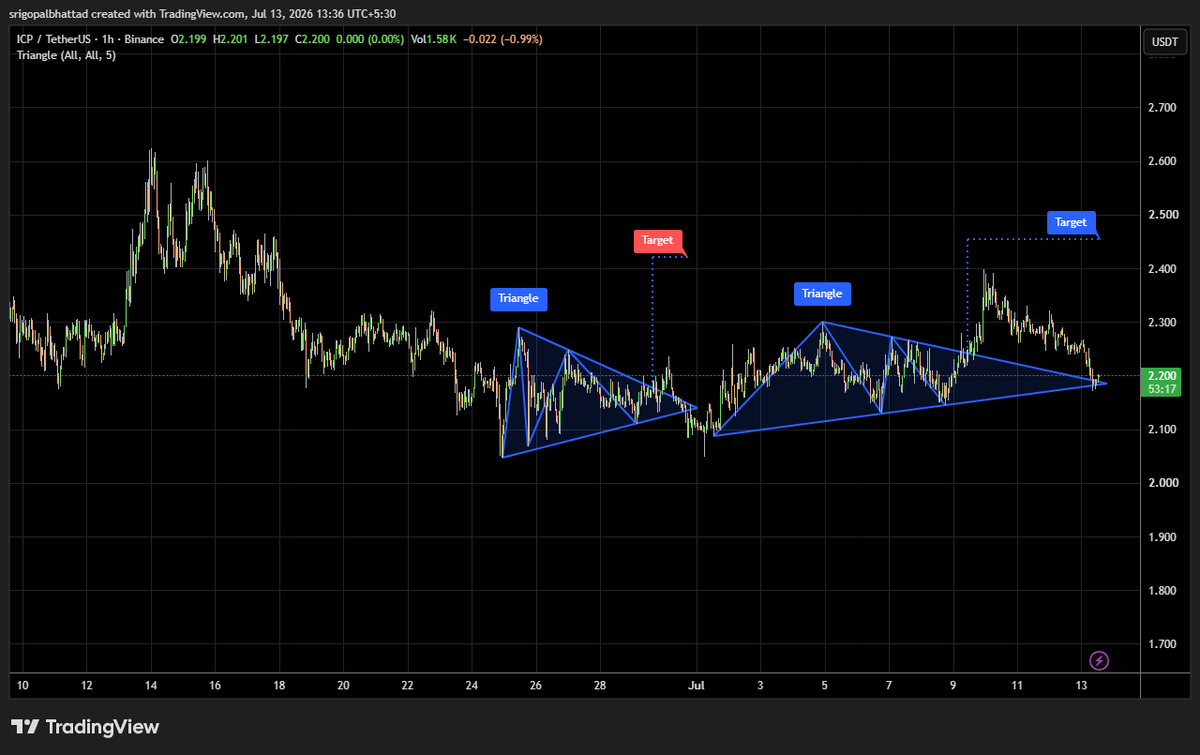Click the 2.300 price axis label

[1161, 323]
